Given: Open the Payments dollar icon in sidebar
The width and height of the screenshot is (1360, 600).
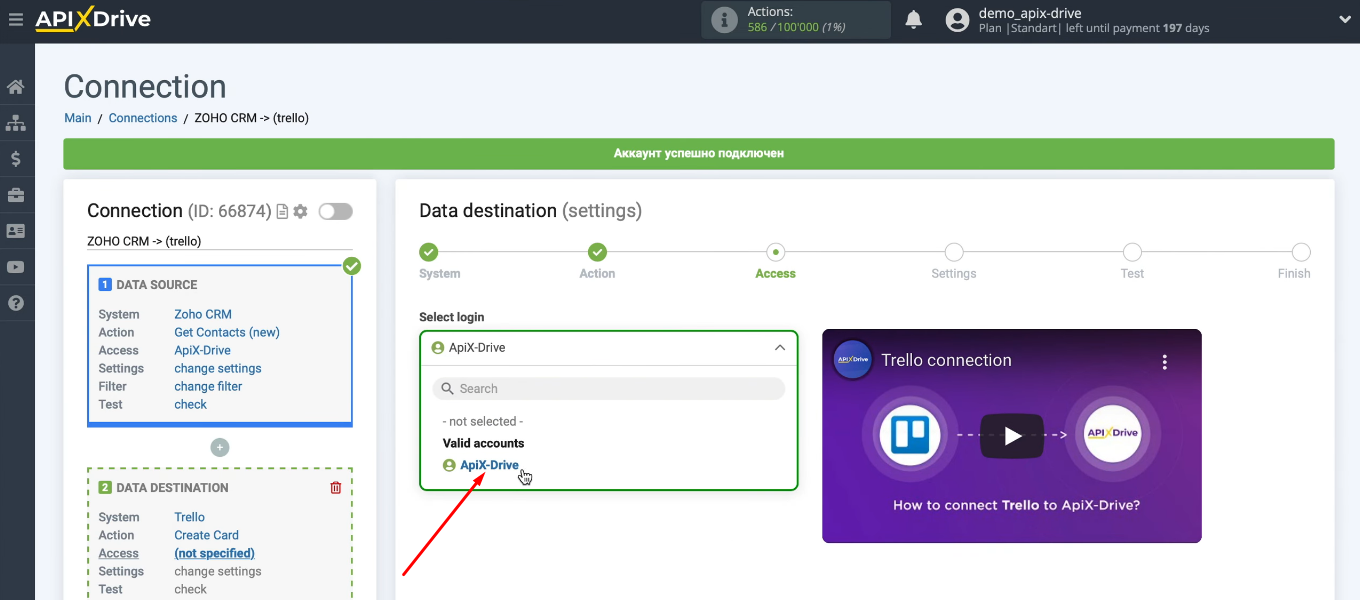Looking at the screenshot, I should click(16, 158).
